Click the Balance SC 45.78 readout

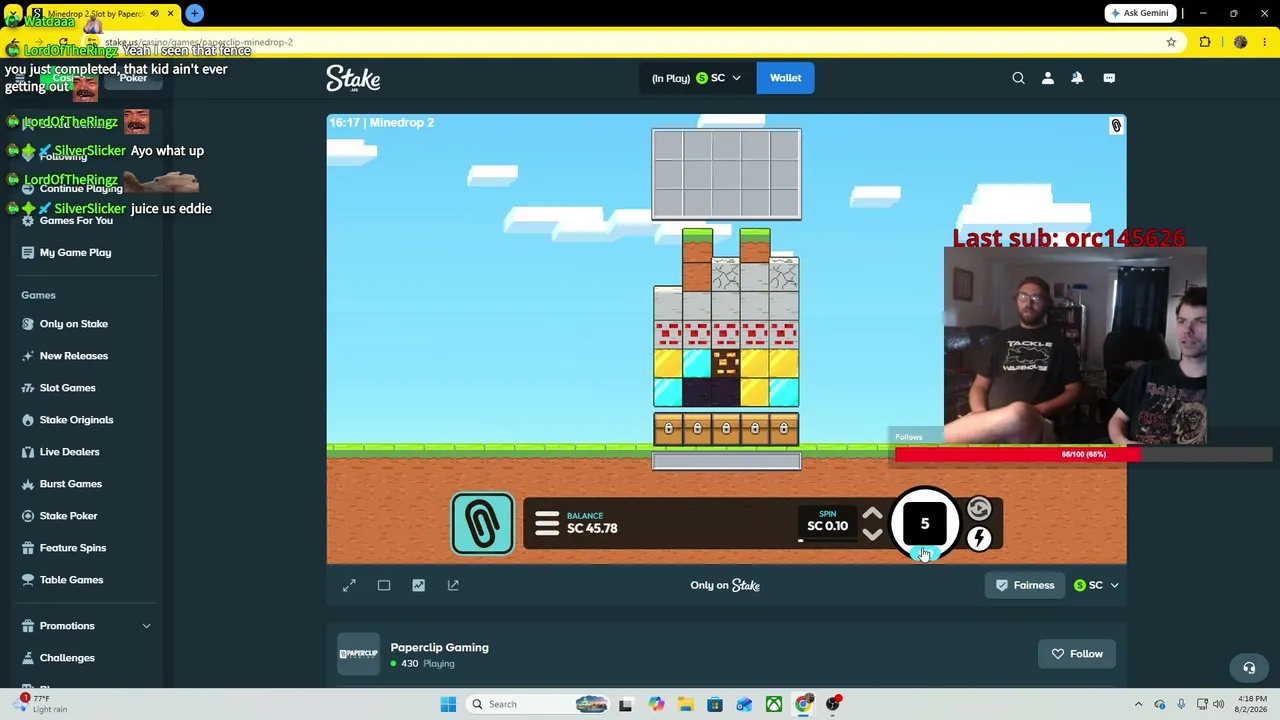[592, 523]
